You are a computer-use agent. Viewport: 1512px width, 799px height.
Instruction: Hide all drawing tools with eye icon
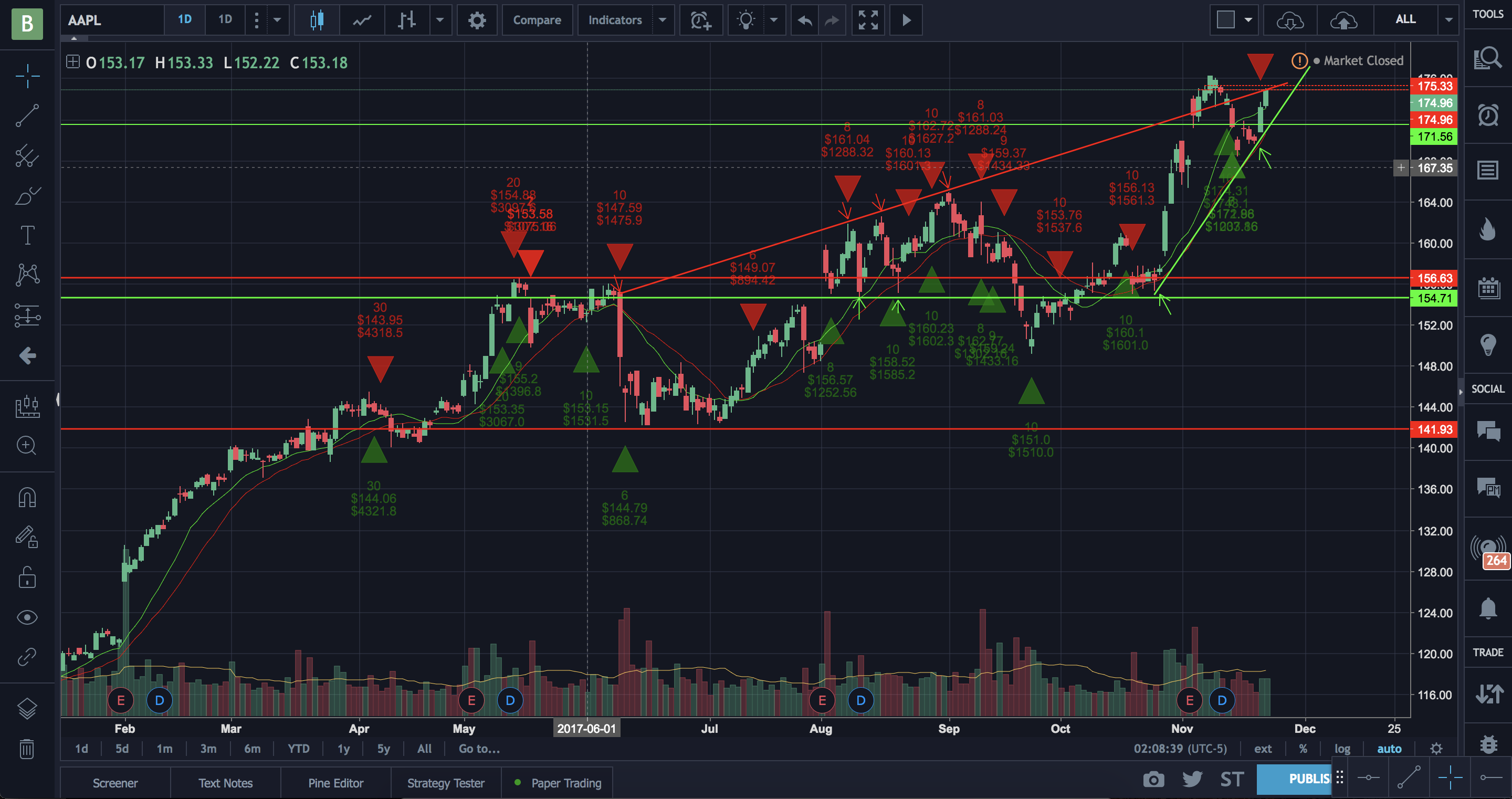tap(27, 617)
